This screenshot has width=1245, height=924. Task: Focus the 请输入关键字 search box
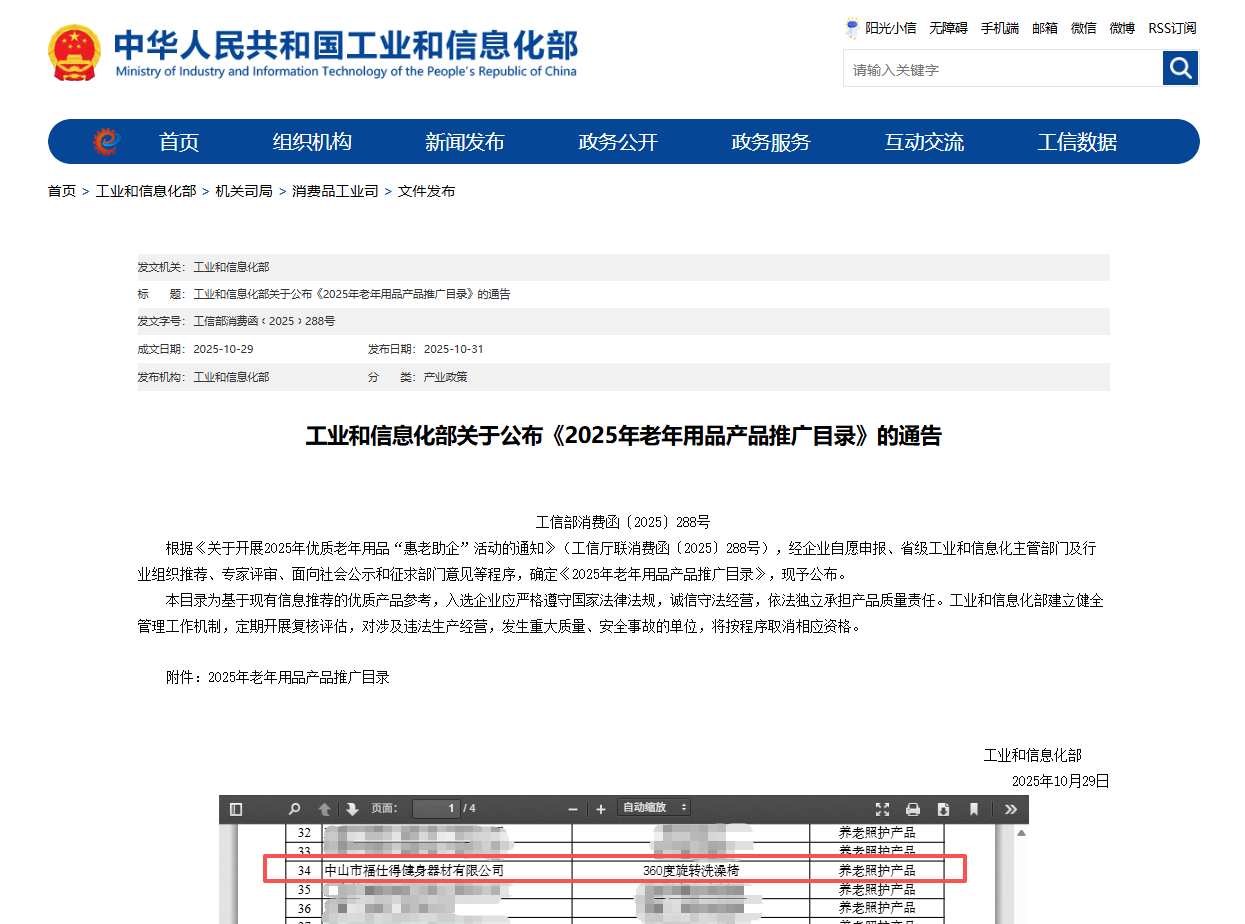1002,70
